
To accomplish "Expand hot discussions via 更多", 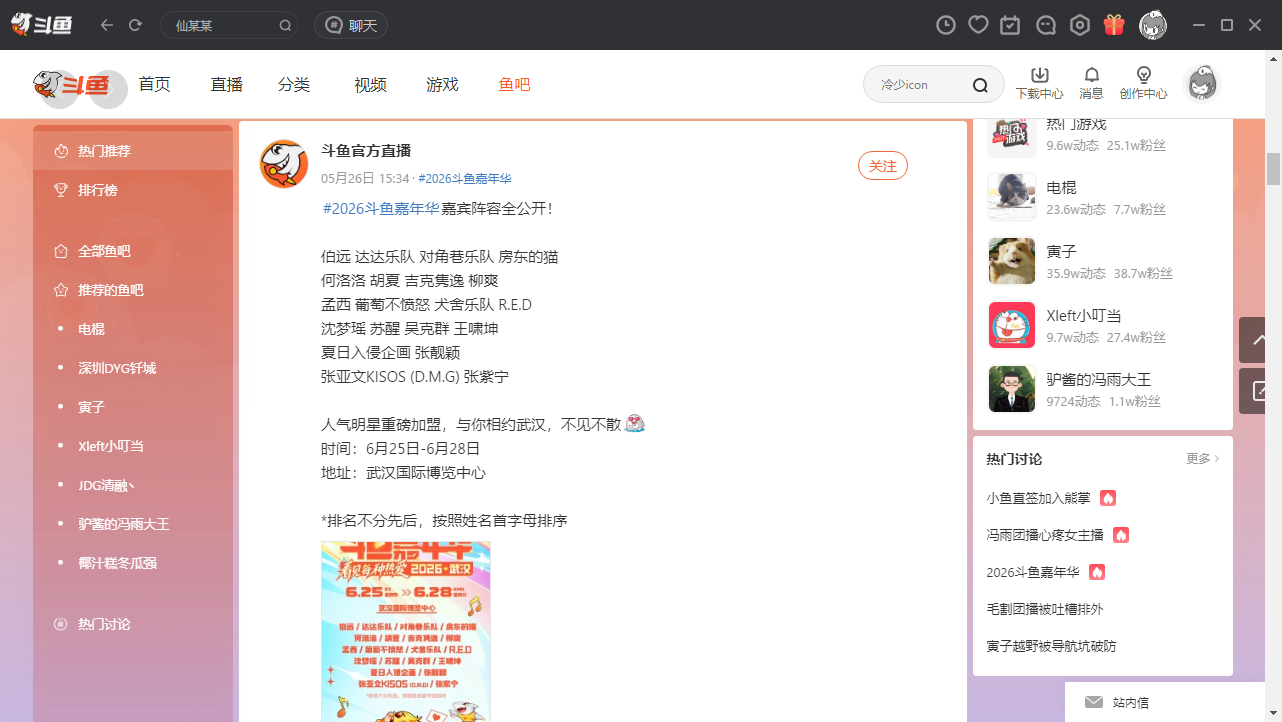I will pyautogui.click(x=1203, y=459).
